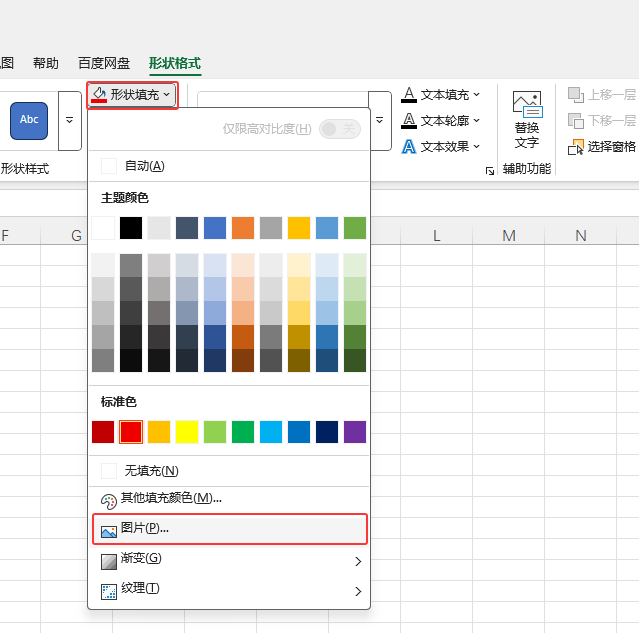The image size is (639, 633).
Task: Select the blue Abc shape style preset
Action: [29, 121]
